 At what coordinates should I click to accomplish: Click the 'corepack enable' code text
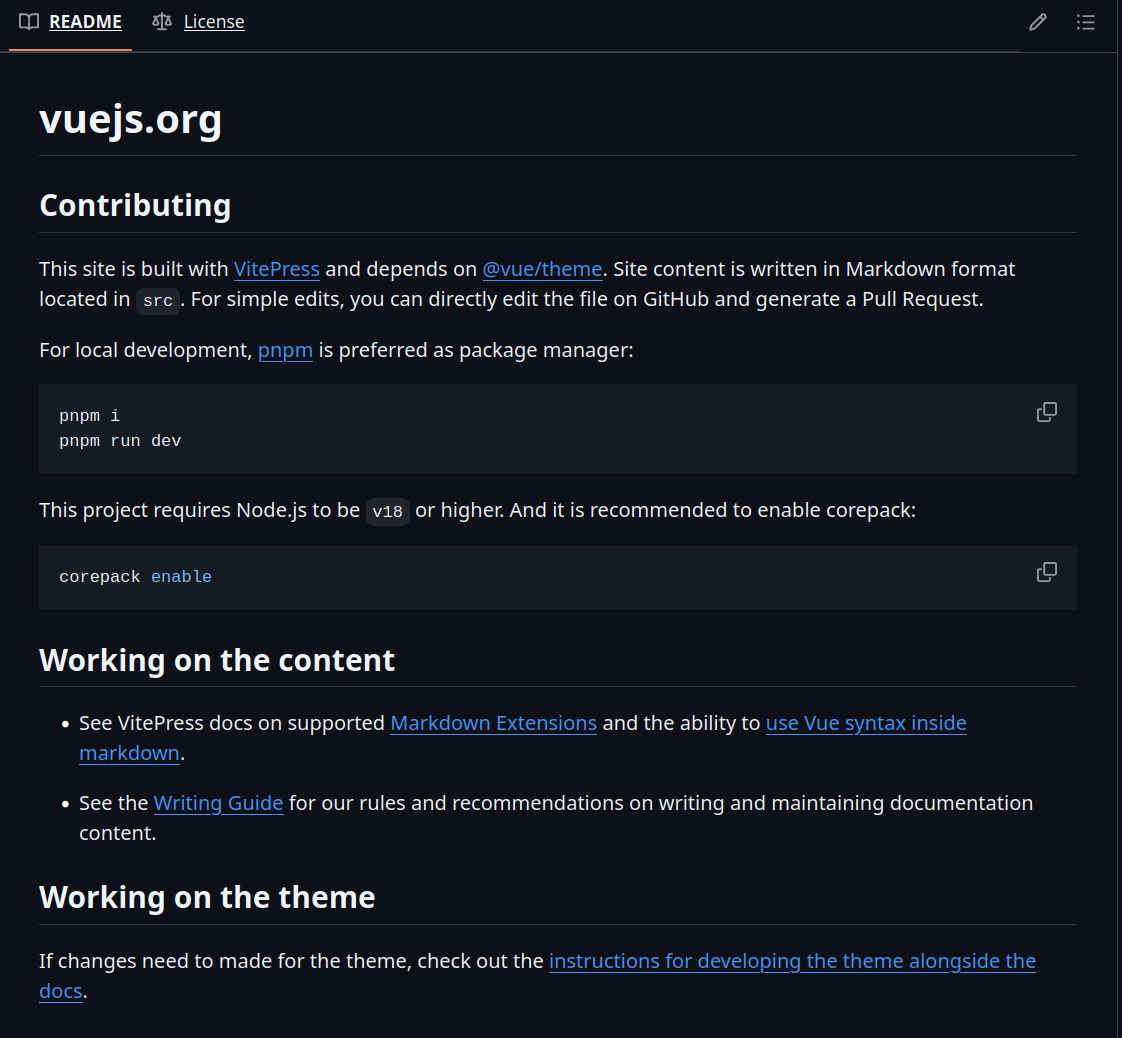coord(135,577)
